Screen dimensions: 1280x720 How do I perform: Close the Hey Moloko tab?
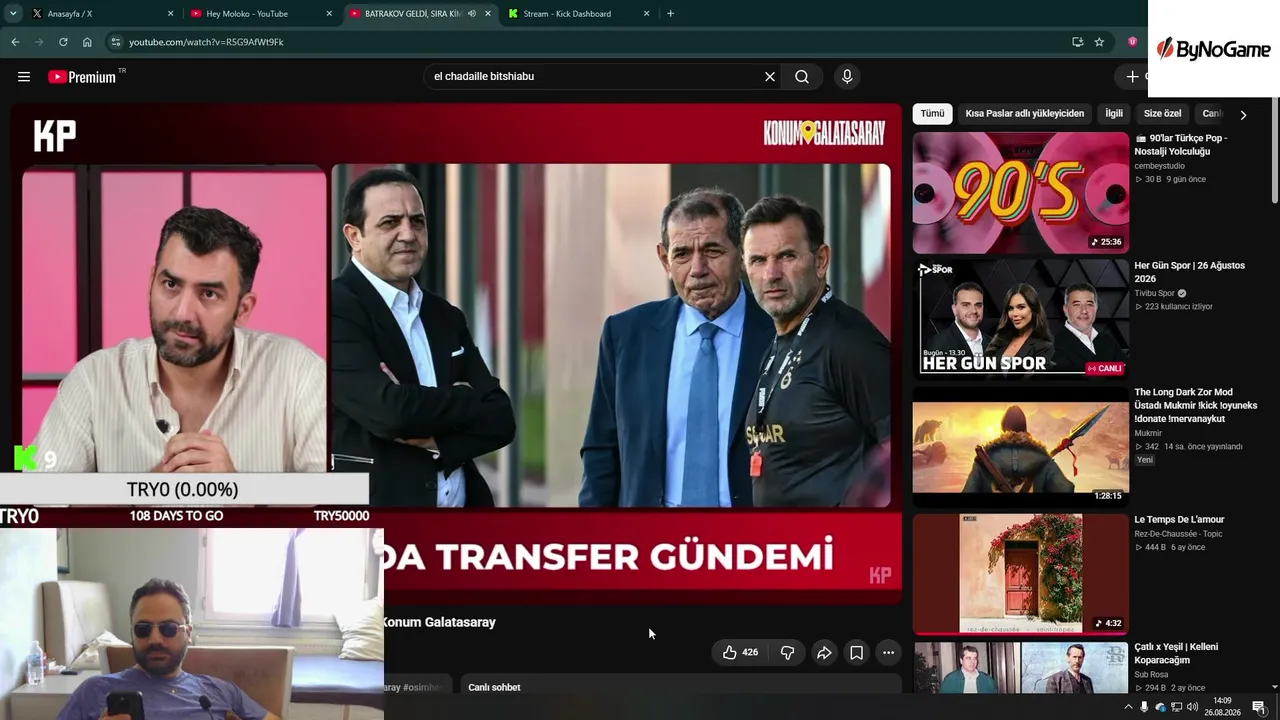pyautogui.click(x=330, y=14)
